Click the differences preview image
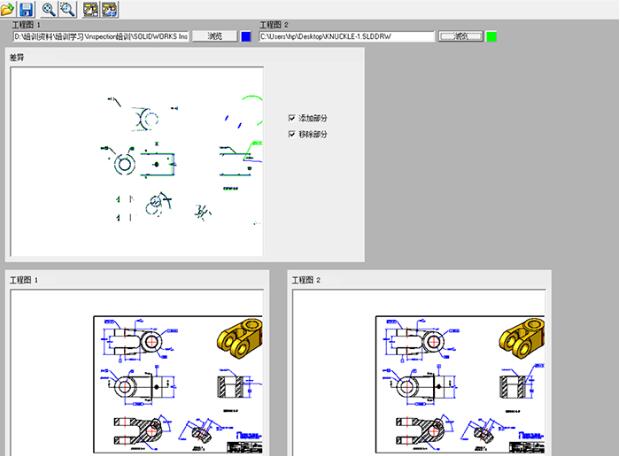The image size is (620, 456). click(137, 162)
